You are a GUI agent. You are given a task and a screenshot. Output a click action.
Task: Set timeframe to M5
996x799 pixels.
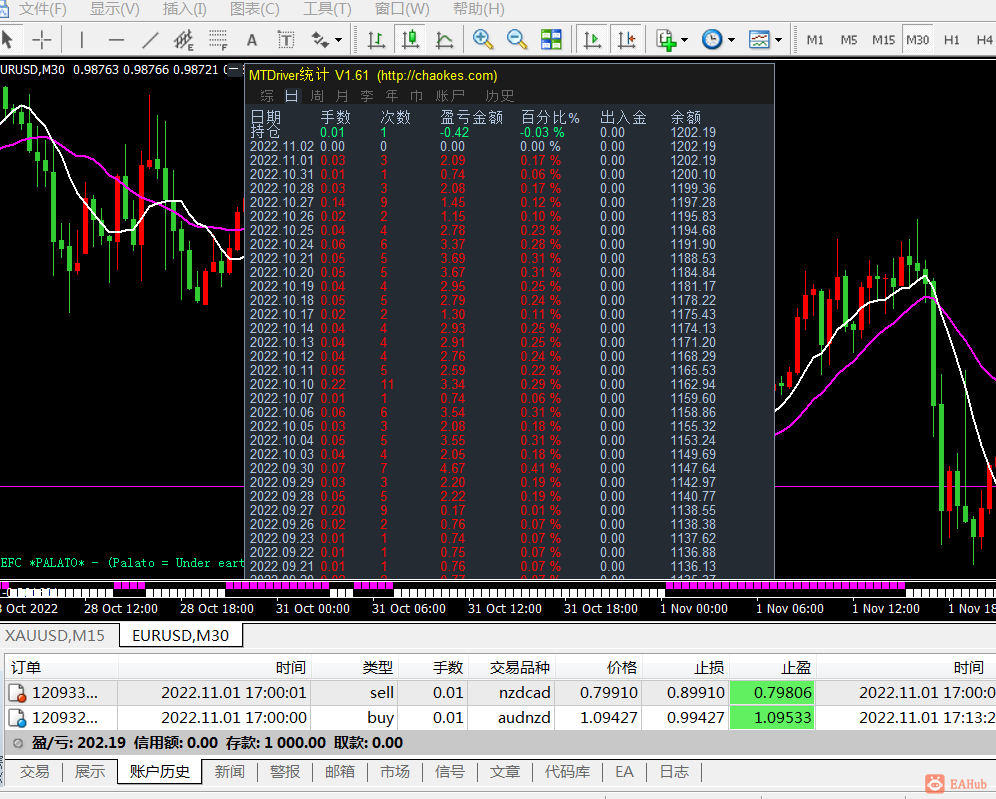click(x=849, y=40)
